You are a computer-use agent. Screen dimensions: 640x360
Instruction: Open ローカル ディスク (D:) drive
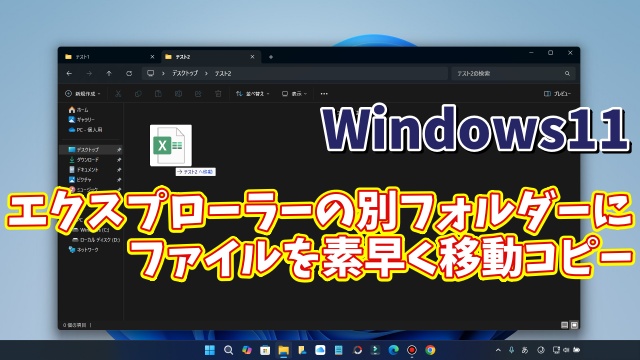96,240
